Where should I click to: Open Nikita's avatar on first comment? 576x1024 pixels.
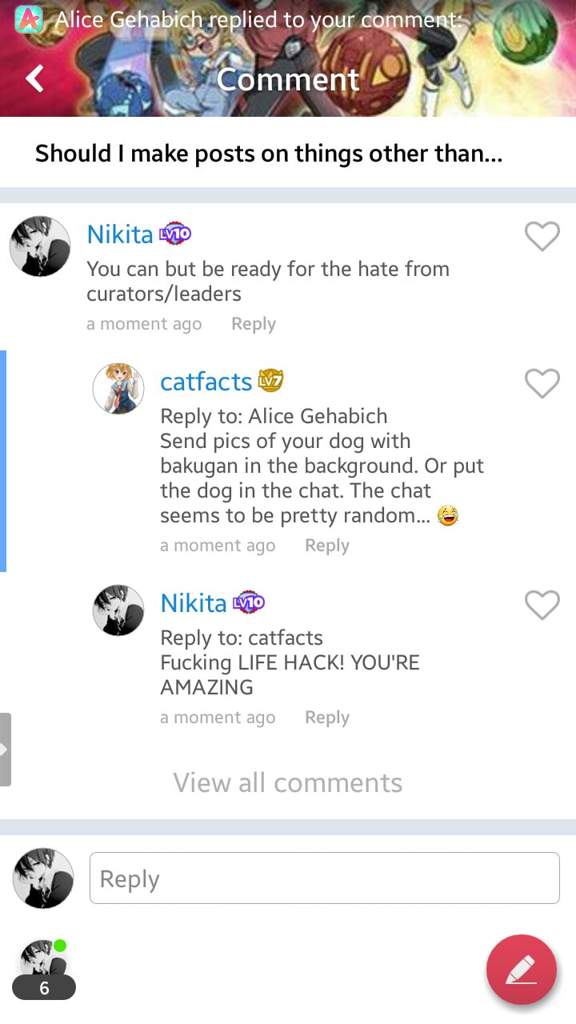click(x=40, y=246)
